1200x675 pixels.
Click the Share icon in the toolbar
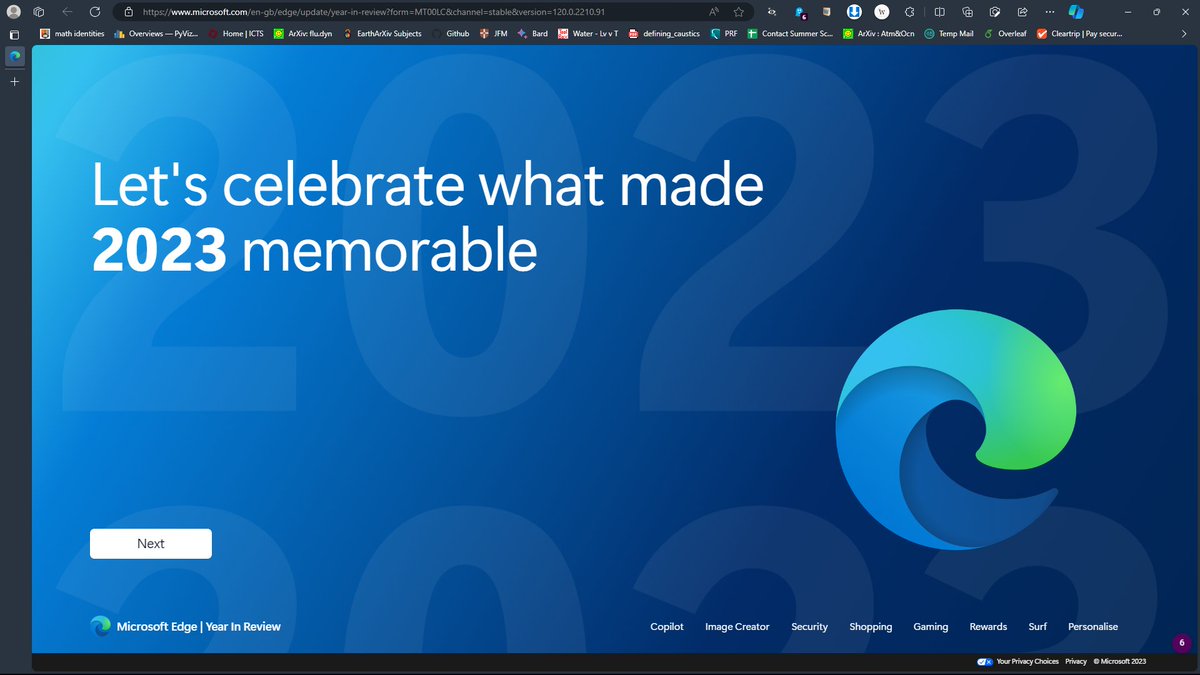click(x=1023, y=12)
